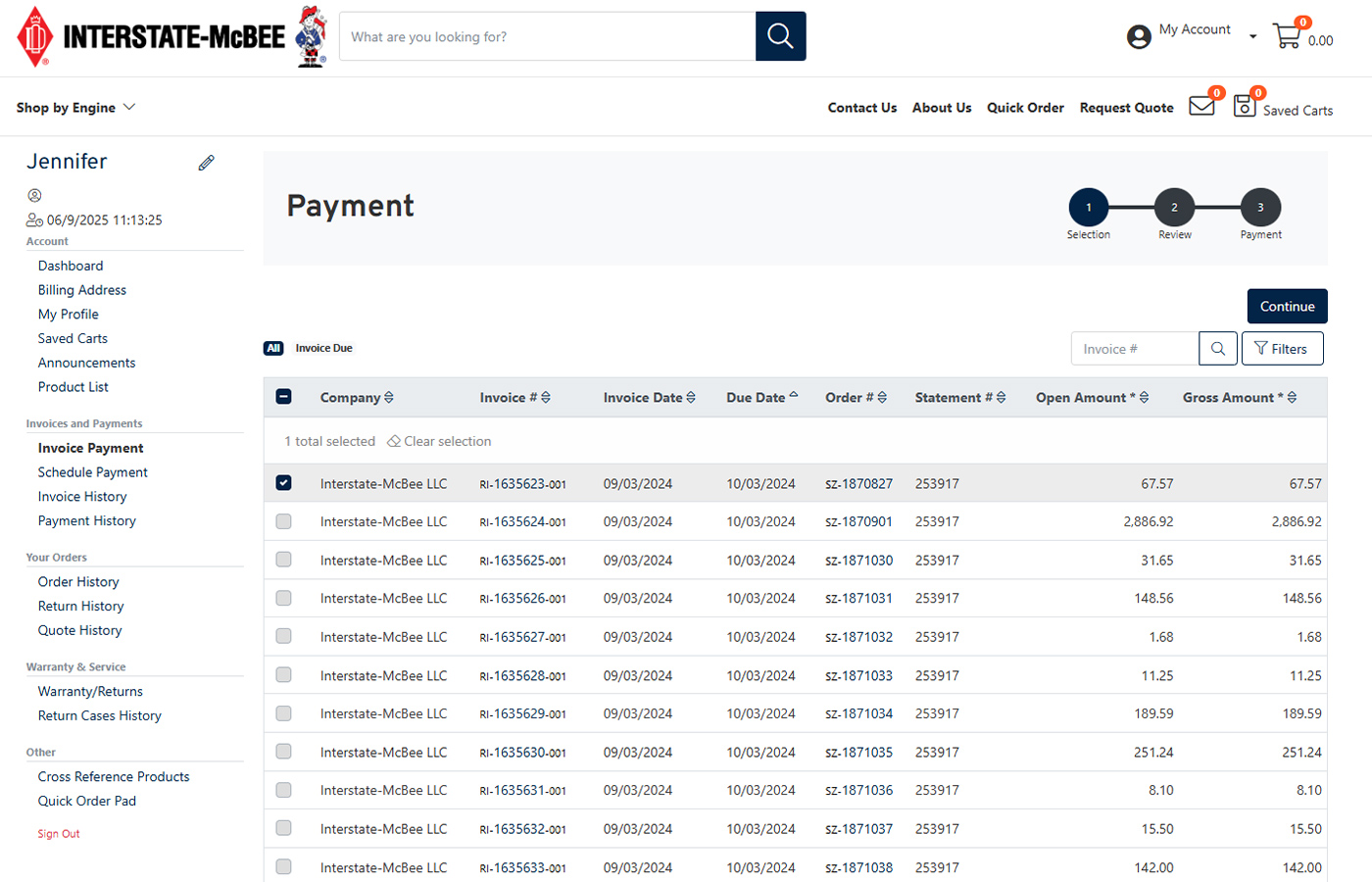Open My Profile in sidebar
This screenshot has height=882, width=1372.
[x=69, y=315]
